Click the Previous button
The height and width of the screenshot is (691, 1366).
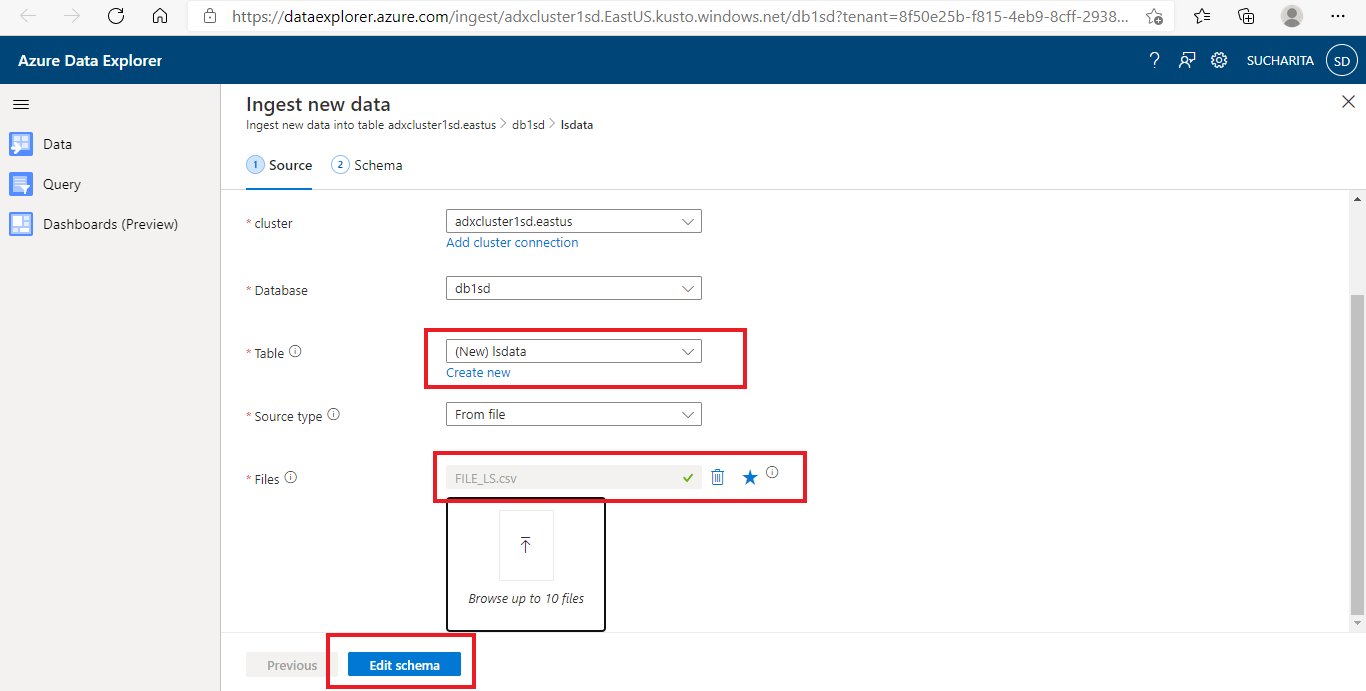[x=292, y=665]
